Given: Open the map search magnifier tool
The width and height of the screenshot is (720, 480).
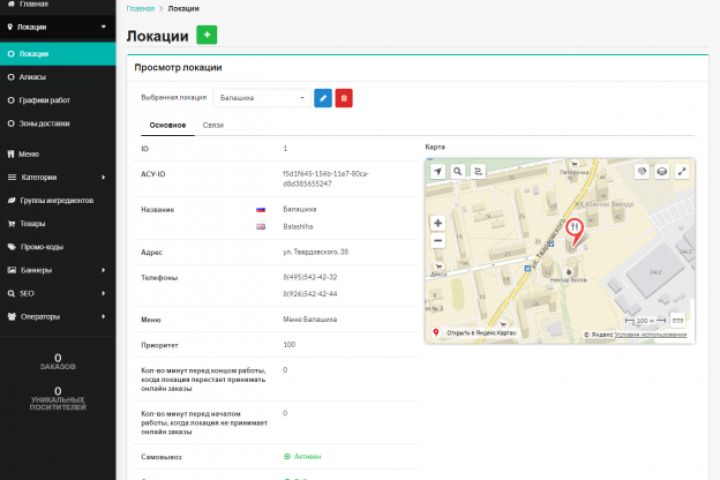Looking at the screenshot, I should click(x=458, y=172).
